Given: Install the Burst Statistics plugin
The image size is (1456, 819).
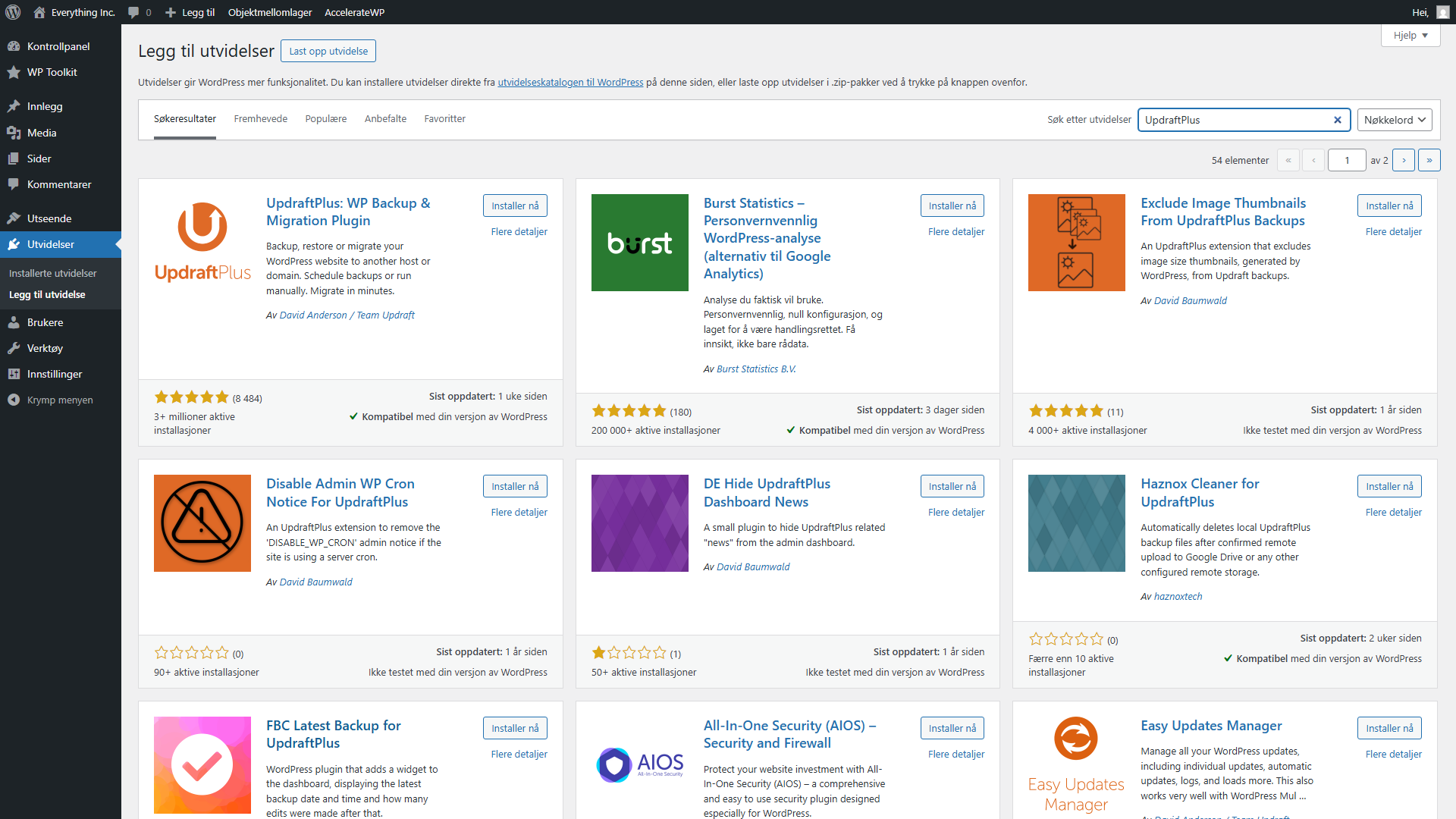Looking at the screenshot, I should point(952,206).
